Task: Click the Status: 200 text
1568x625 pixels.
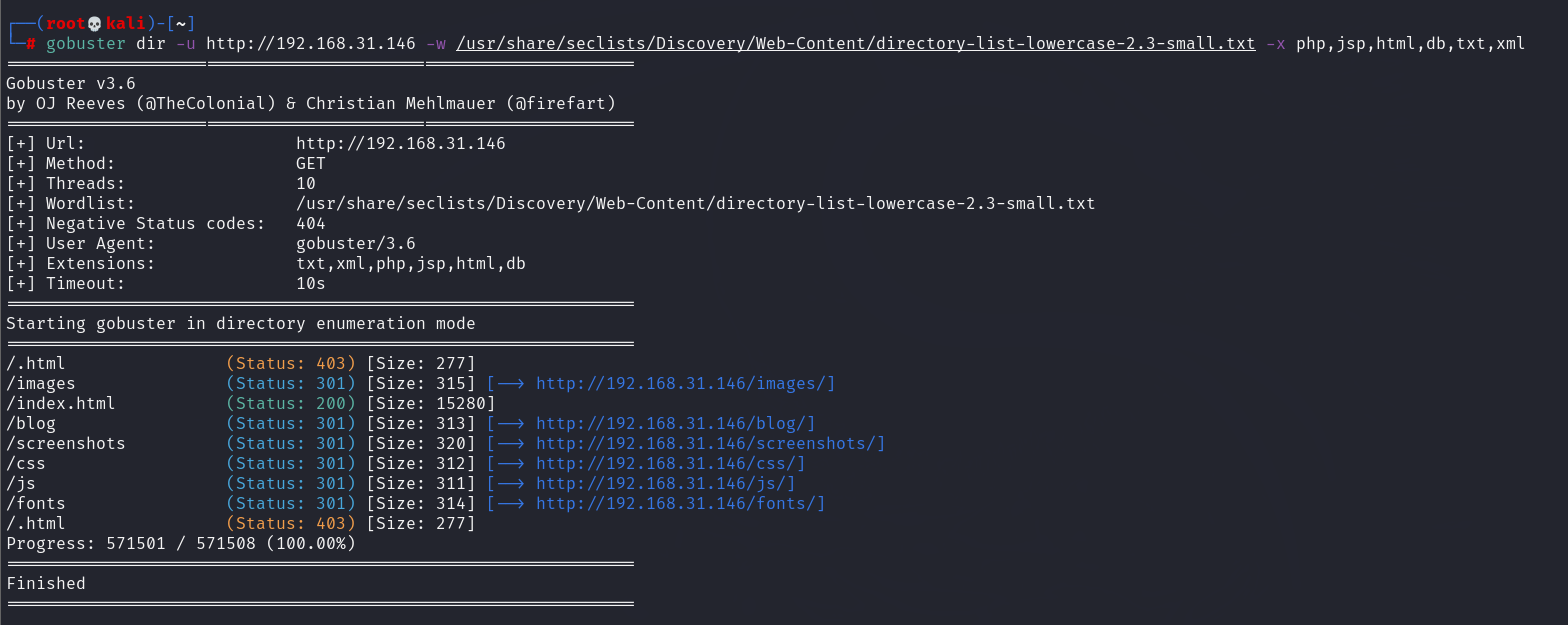Action: point(291,403)
